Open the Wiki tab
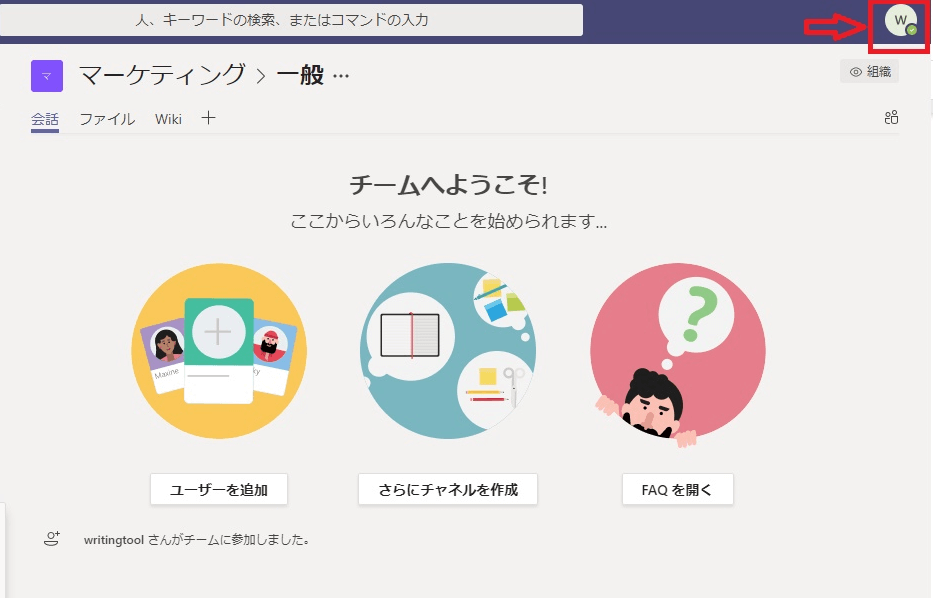The image size is (933, 598). pos(168,119)
